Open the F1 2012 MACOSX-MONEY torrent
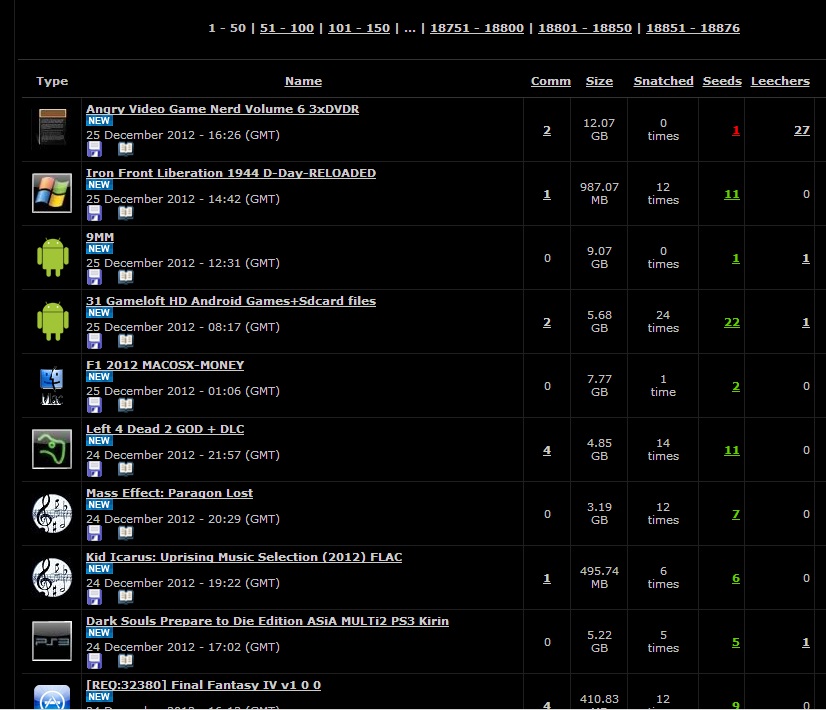The image size is (826, 710). point(165,365)
